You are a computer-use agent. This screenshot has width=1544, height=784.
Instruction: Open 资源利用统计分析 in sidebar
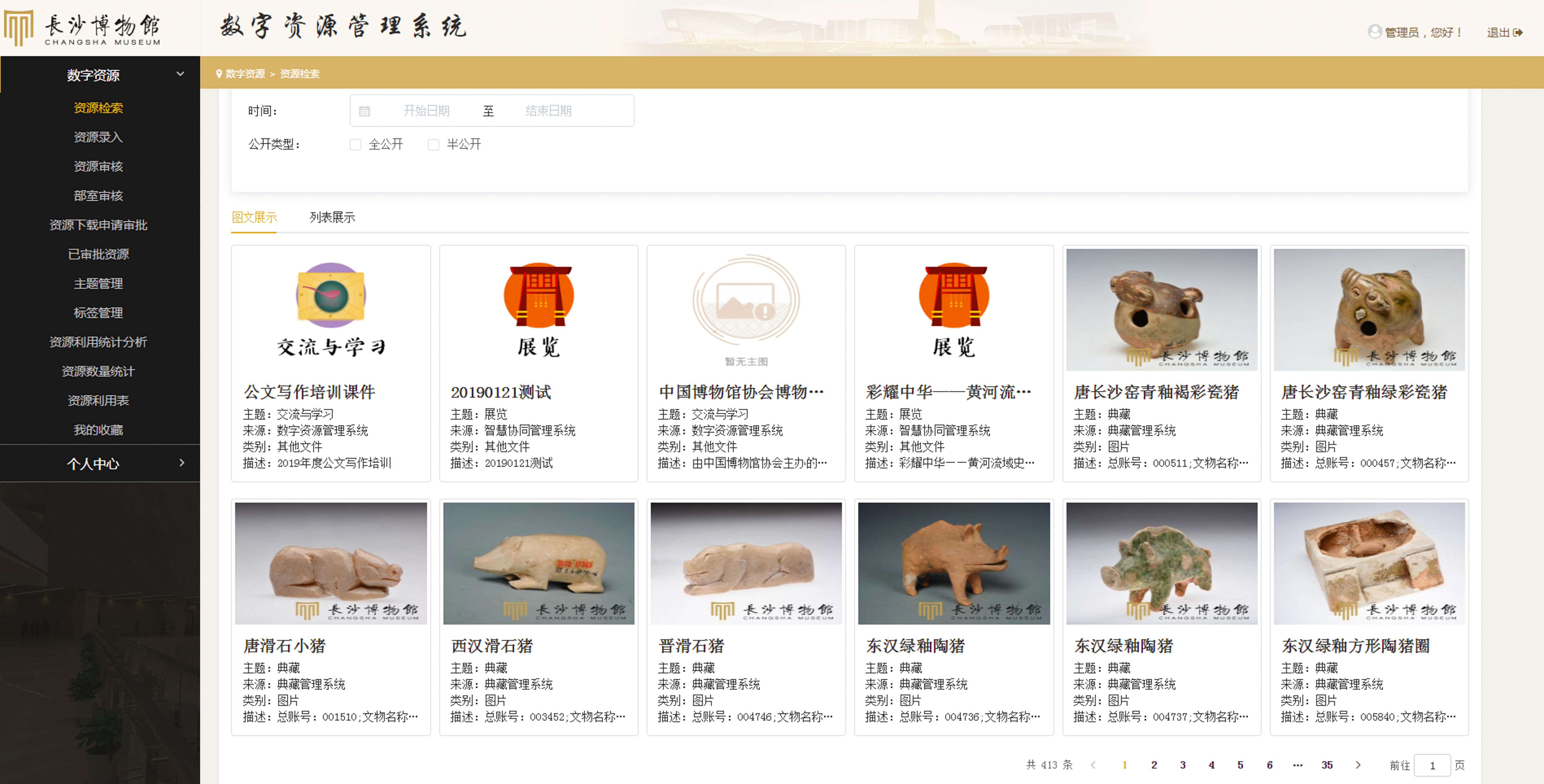point(98,342)
